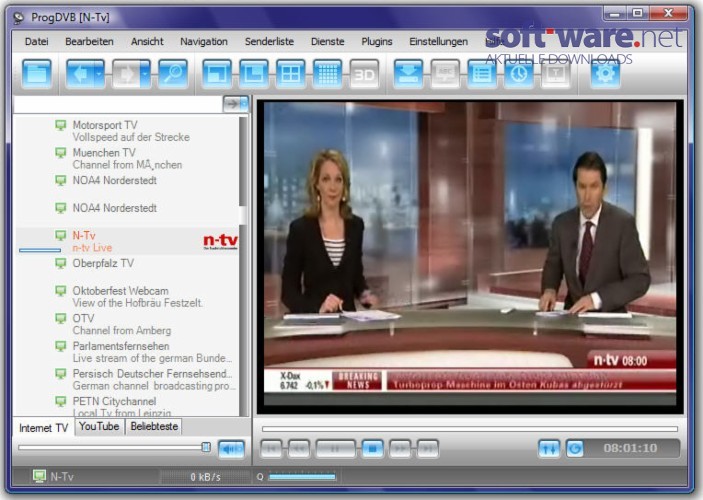
Task: Click the fast forward button
Action: tap(400, 448)
